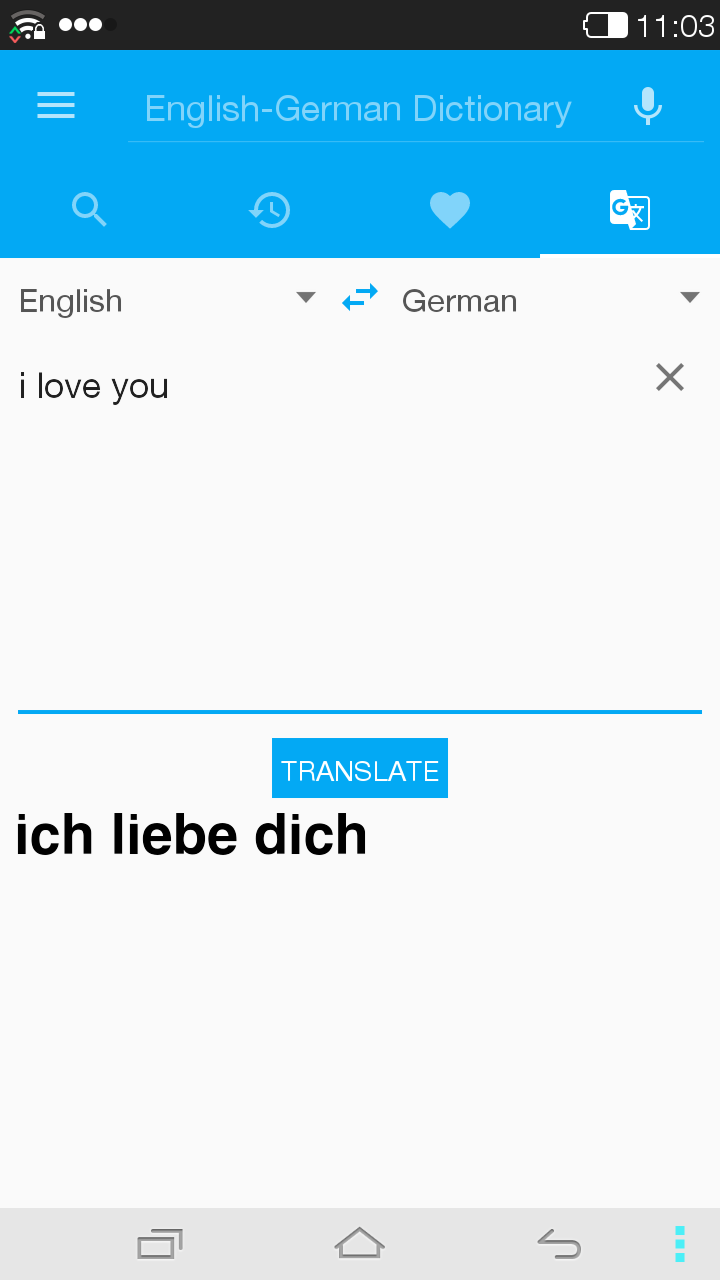Open Android recent apps
Viewport: 720px width, 1280px height.
tap(160, 1244)
